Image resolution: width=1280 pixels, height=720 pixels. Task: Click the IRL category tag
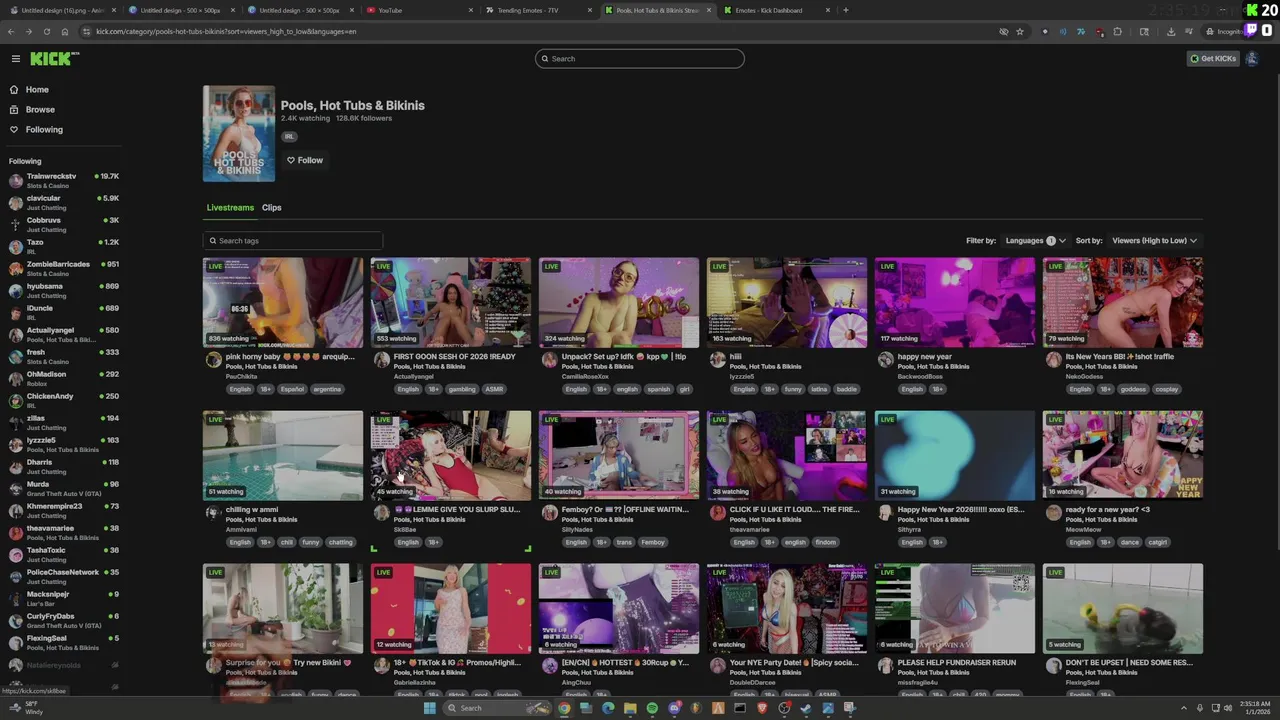289,137
